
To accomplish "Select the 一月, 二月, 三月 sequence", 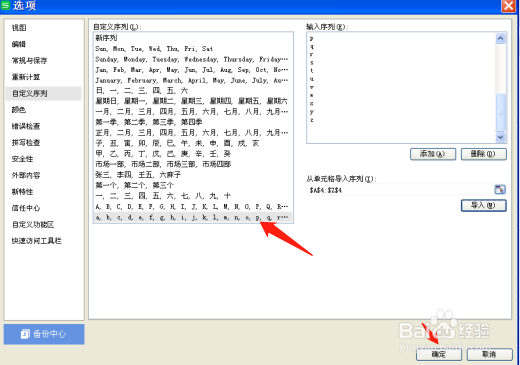I will pos(193,112).
